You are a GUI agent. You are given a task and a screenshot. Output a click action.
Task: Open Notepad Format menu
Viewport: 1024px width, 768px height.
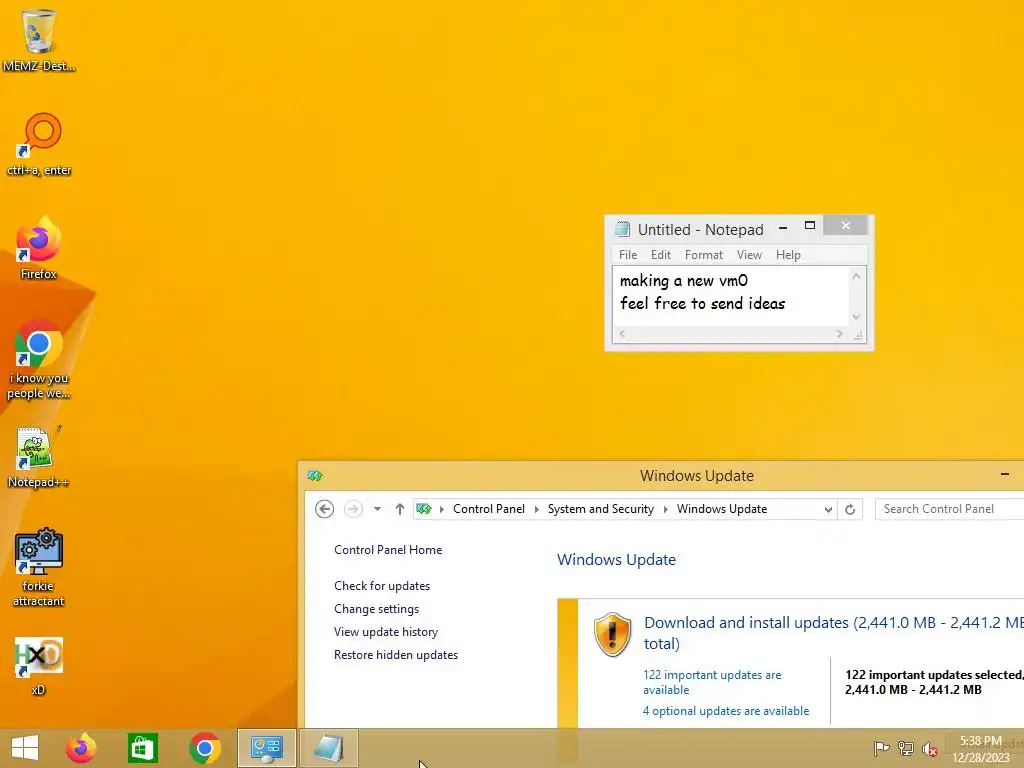(x=703, y=255)
